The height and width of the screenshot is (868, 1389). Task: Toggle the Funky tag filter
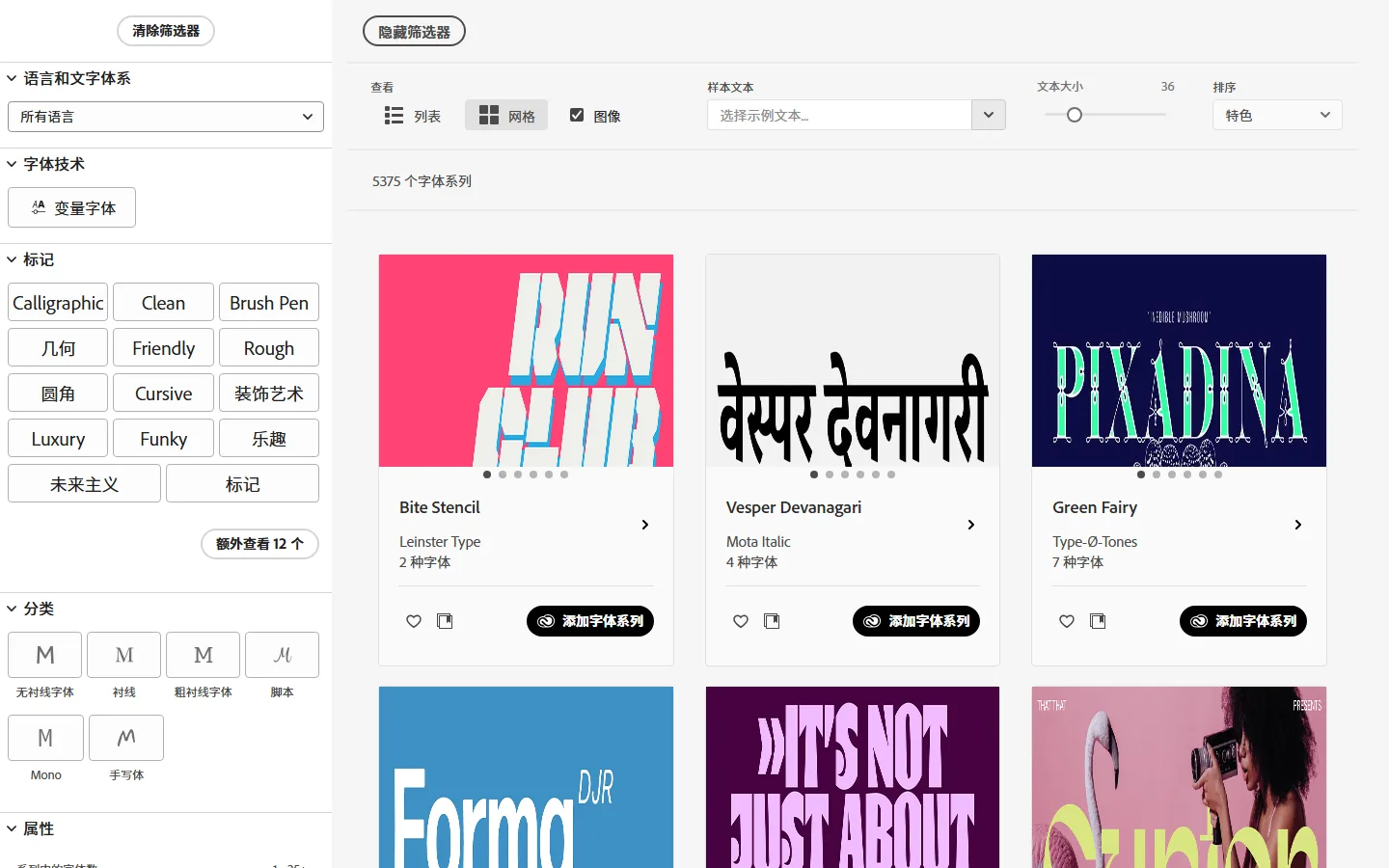[163, 439]
